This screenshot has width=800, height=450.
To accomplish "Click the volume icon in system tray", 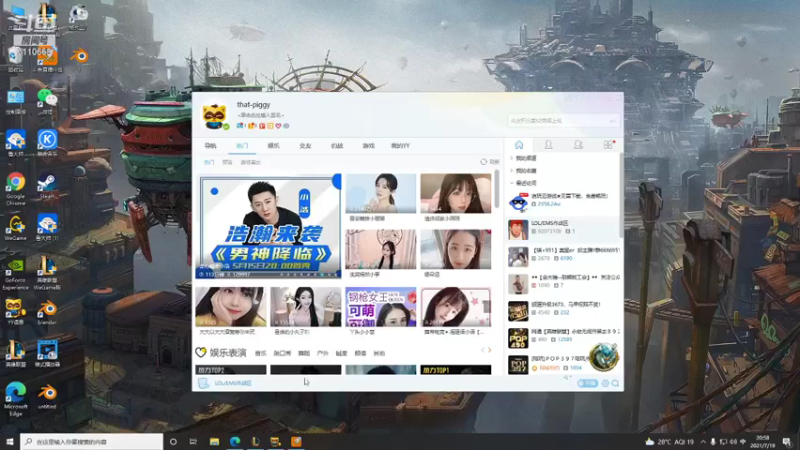I will (733, 441).
